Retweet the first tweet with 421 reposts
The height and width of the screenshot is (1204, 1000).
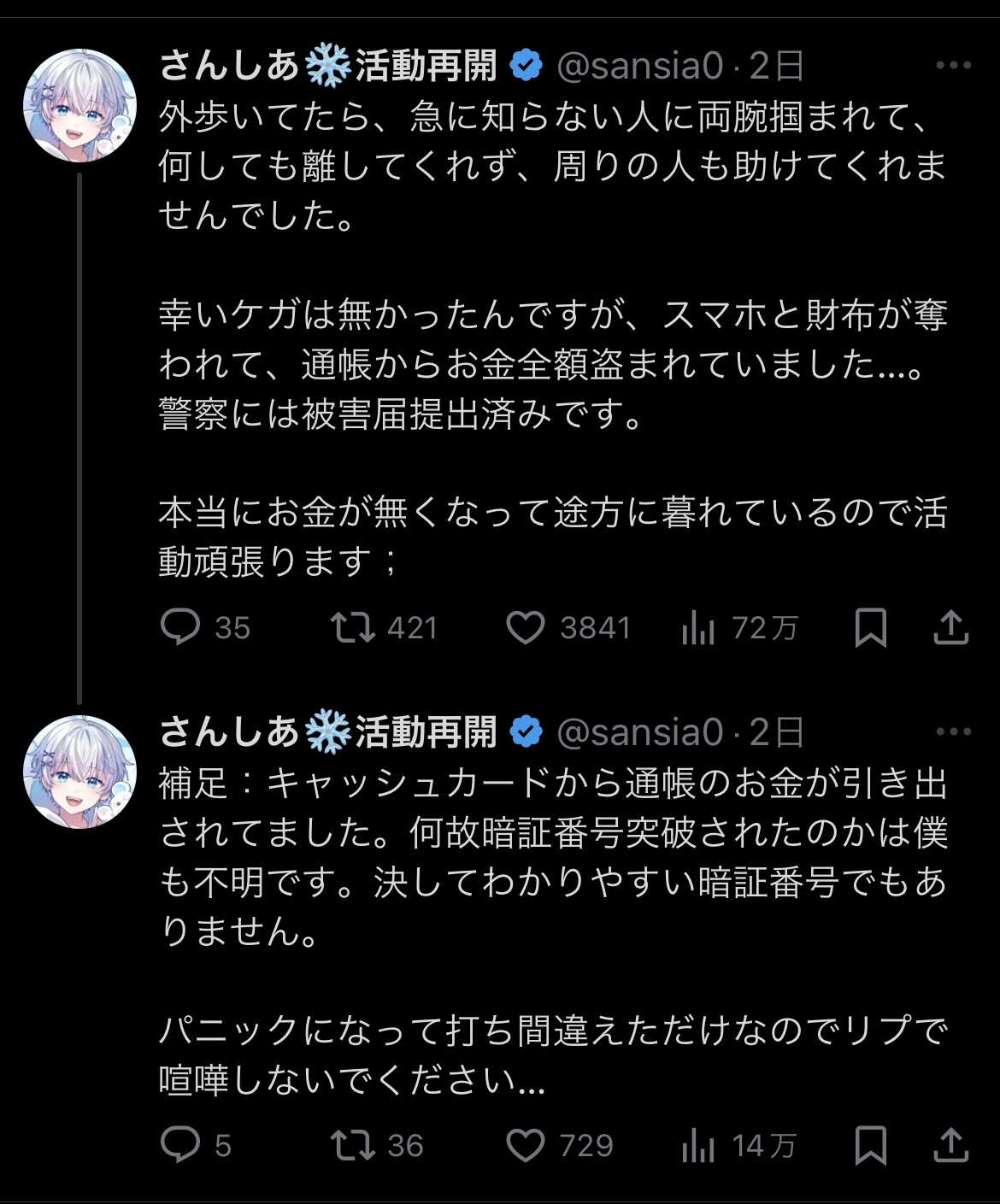(384, 628)
